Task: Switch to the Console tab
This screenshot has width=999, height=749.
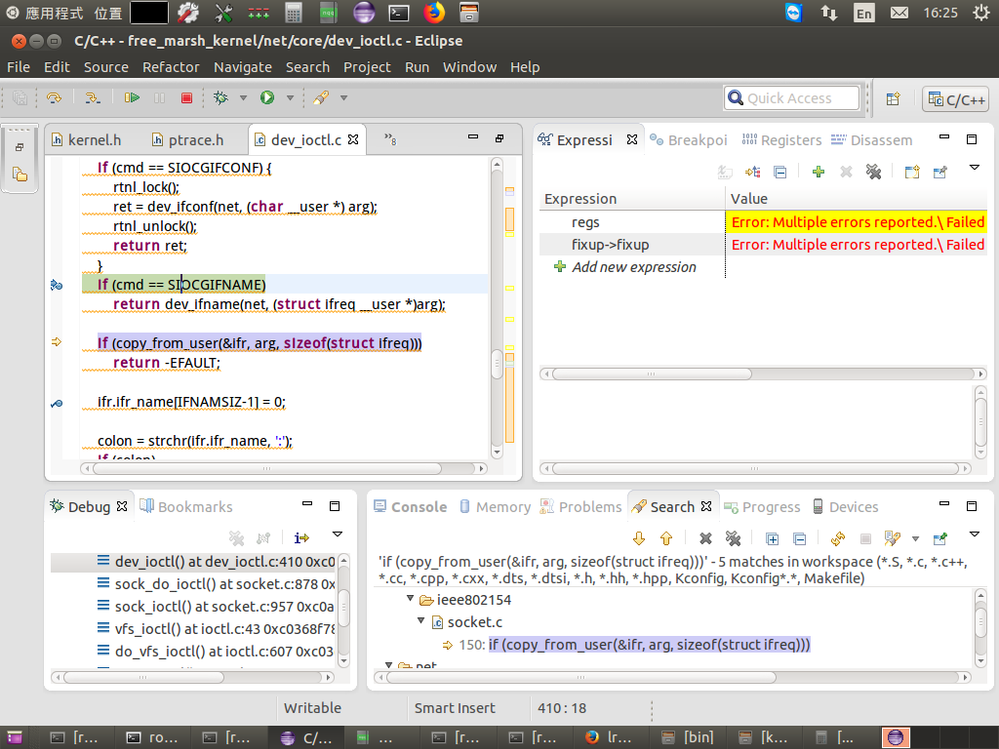Action: tap(410, 507)
